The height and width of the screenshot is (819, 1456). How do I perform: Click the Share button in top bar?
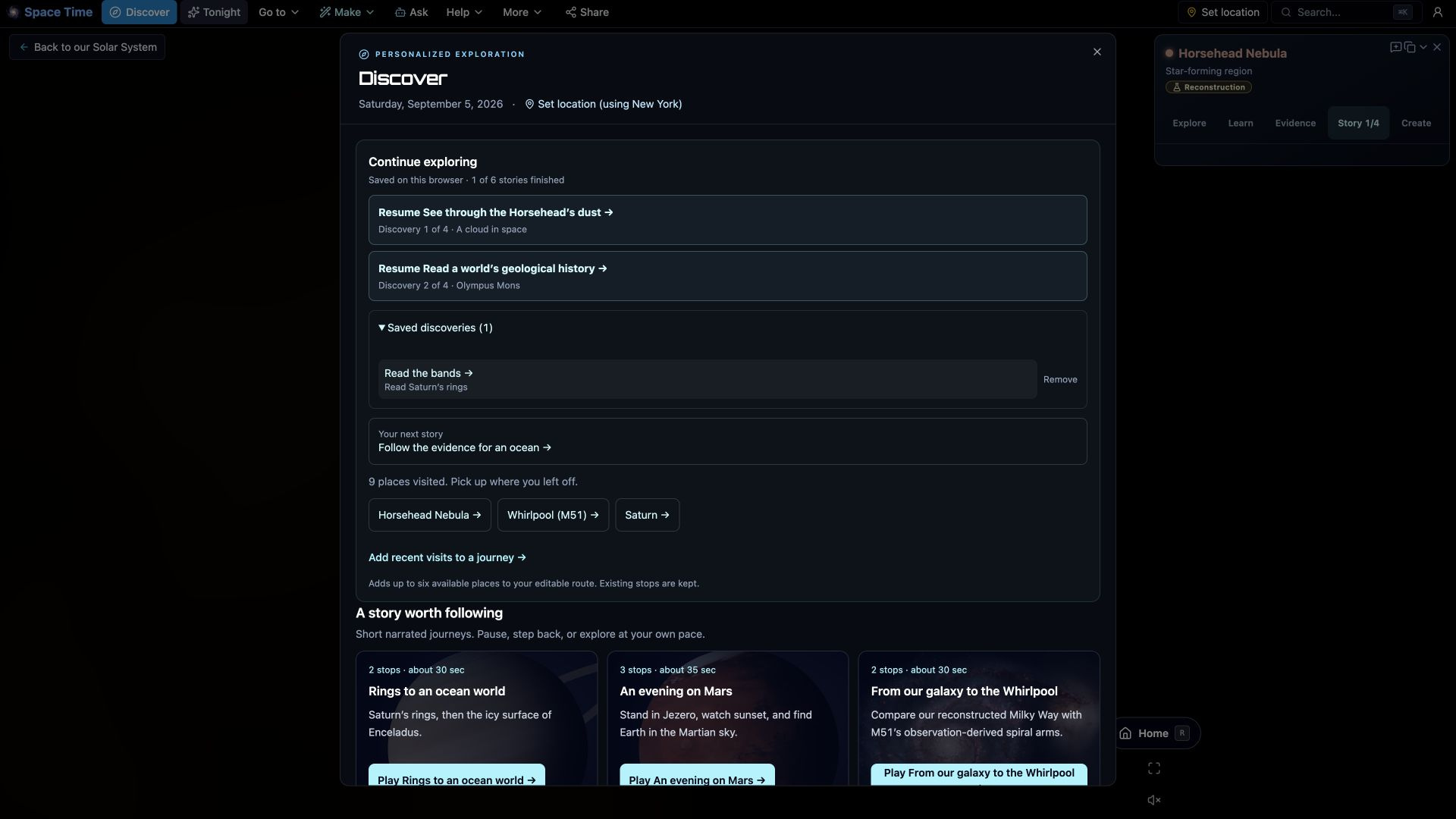coord(587,12)
